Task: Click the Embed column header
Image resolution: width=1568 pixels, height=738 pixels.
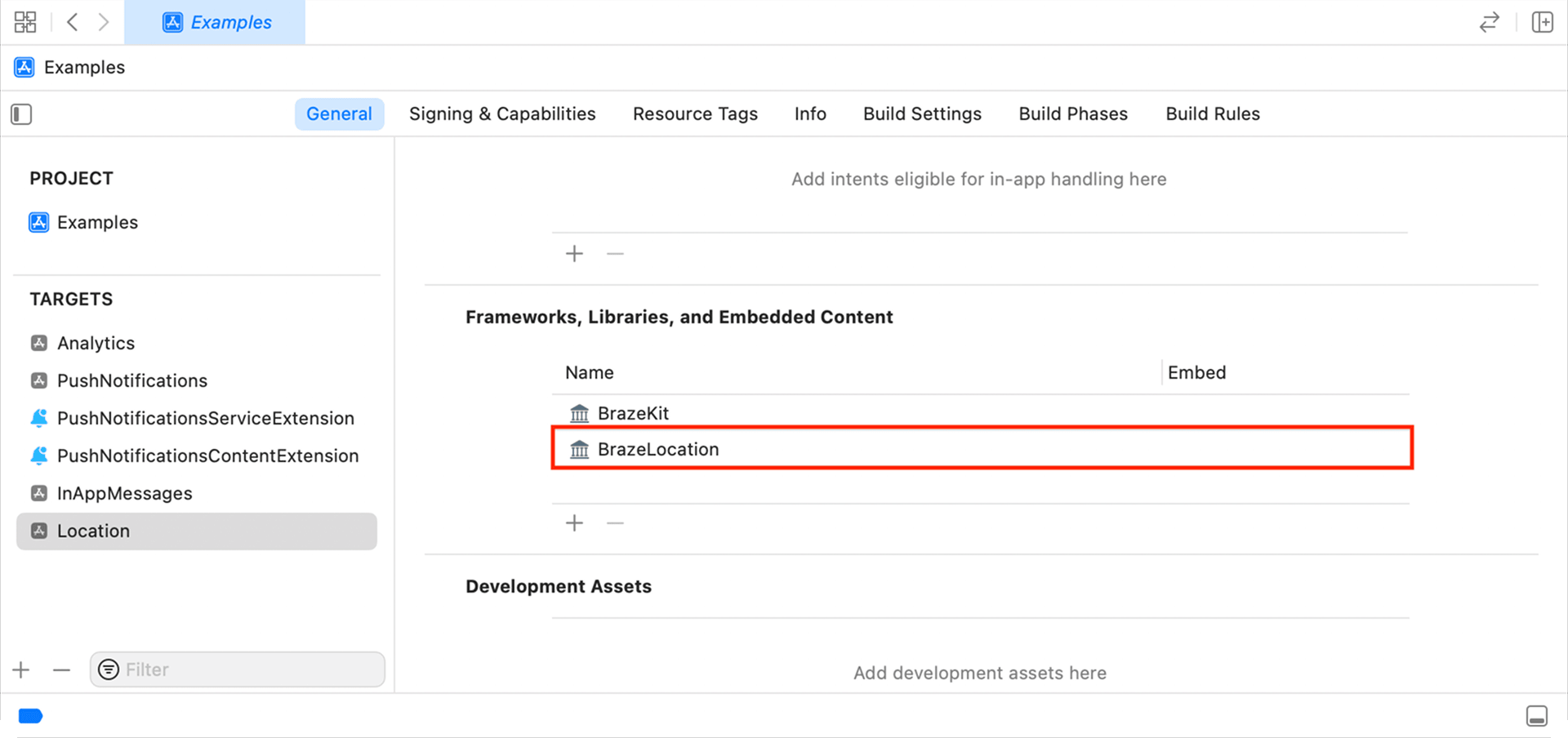Action: 1196,372
